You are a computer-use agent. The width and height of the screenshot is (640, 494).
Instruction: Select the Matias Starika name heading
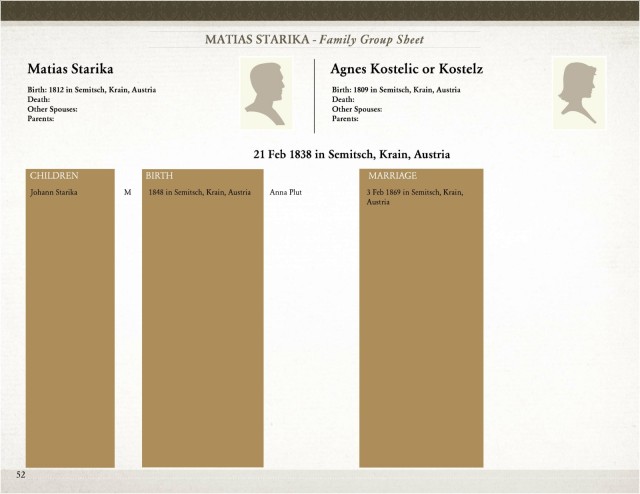[70, 69]
